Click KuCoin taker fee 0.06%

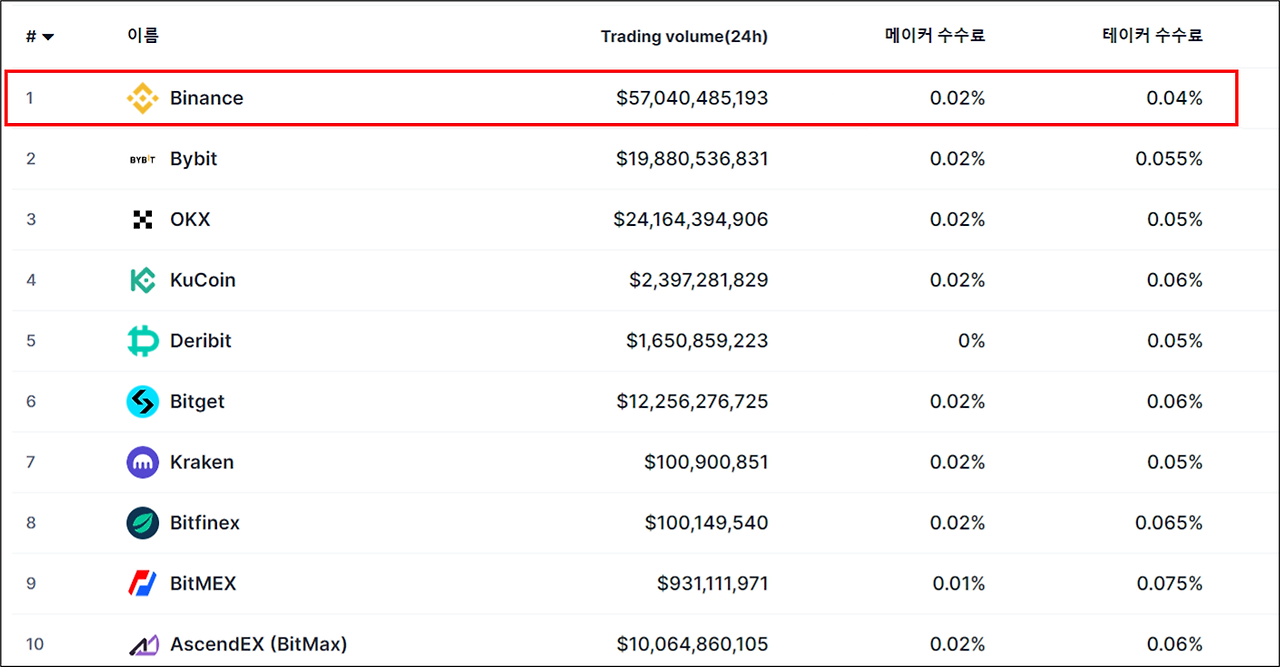[1174, 280]
